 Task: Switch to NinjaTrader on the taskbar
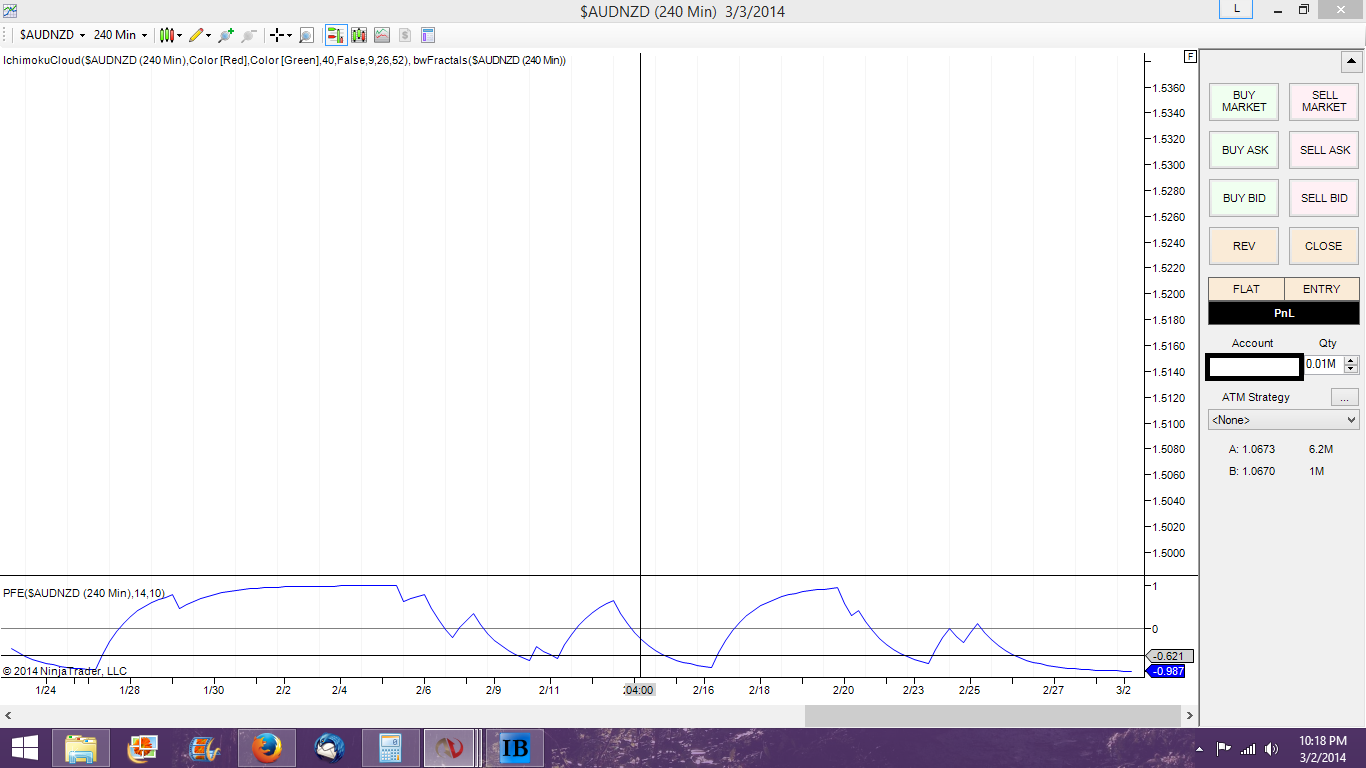[451, 748]
